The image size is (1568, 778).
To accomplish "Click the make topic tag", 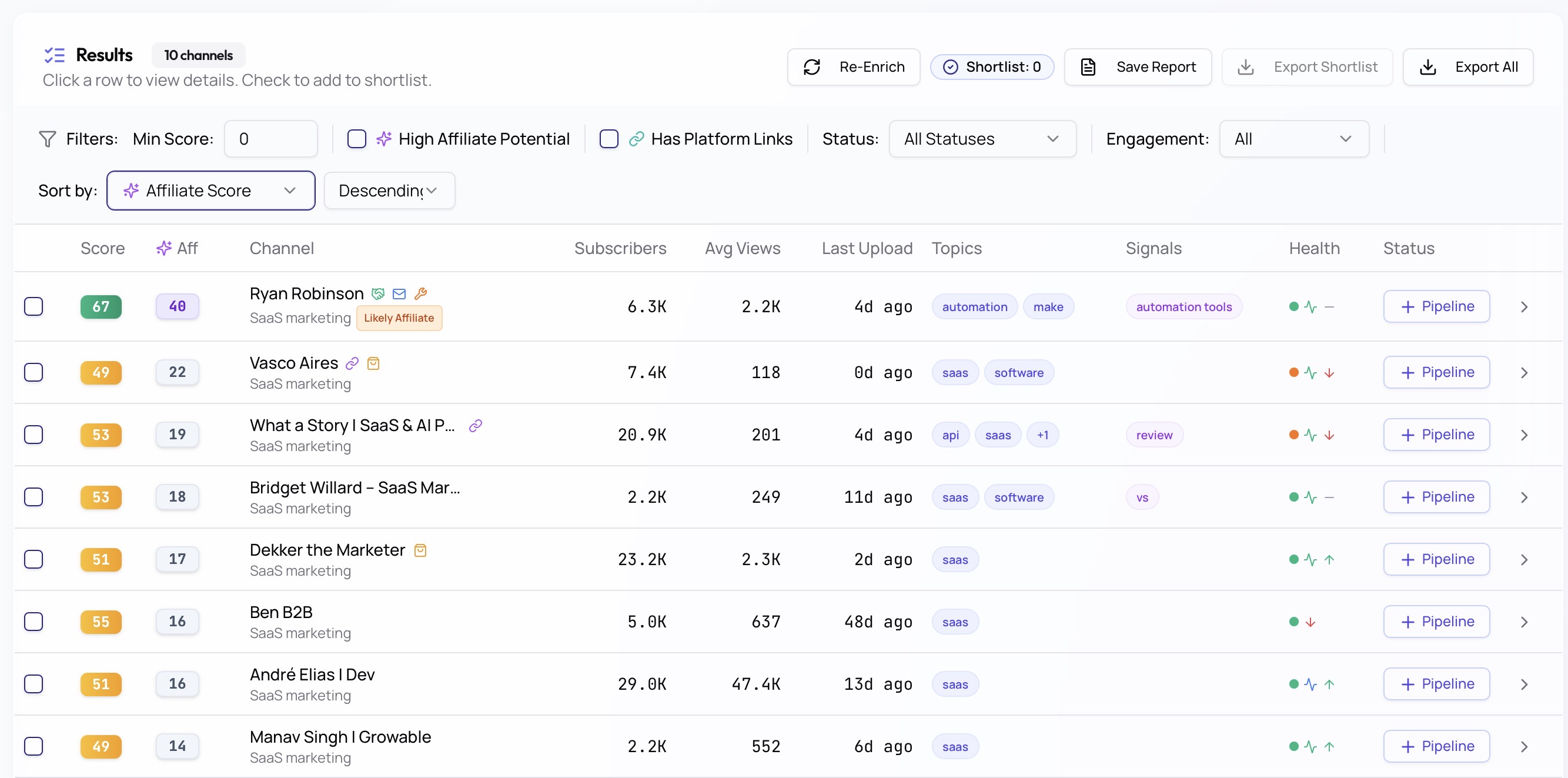I will (x=1048, y=307).
